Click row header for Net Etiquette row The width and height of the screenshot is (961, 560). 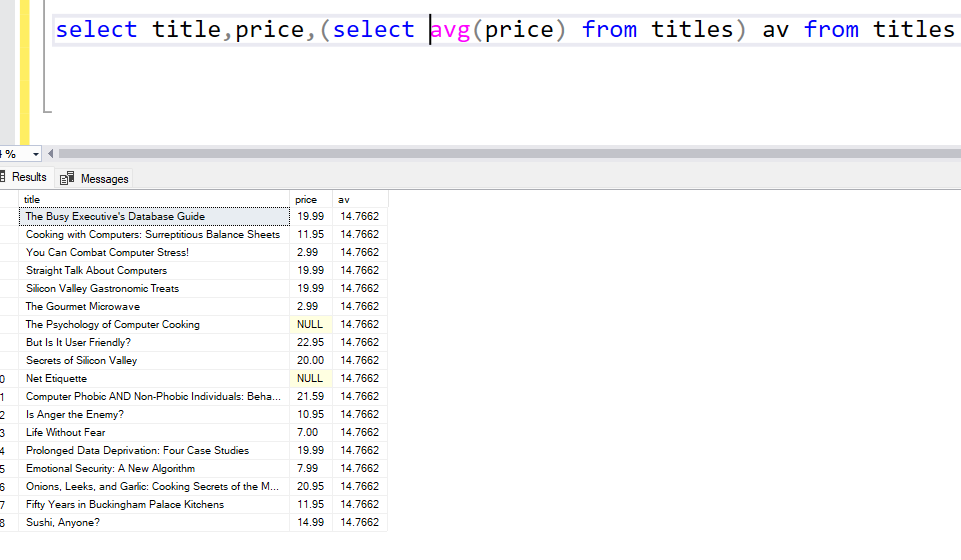(x=9, y=379)
